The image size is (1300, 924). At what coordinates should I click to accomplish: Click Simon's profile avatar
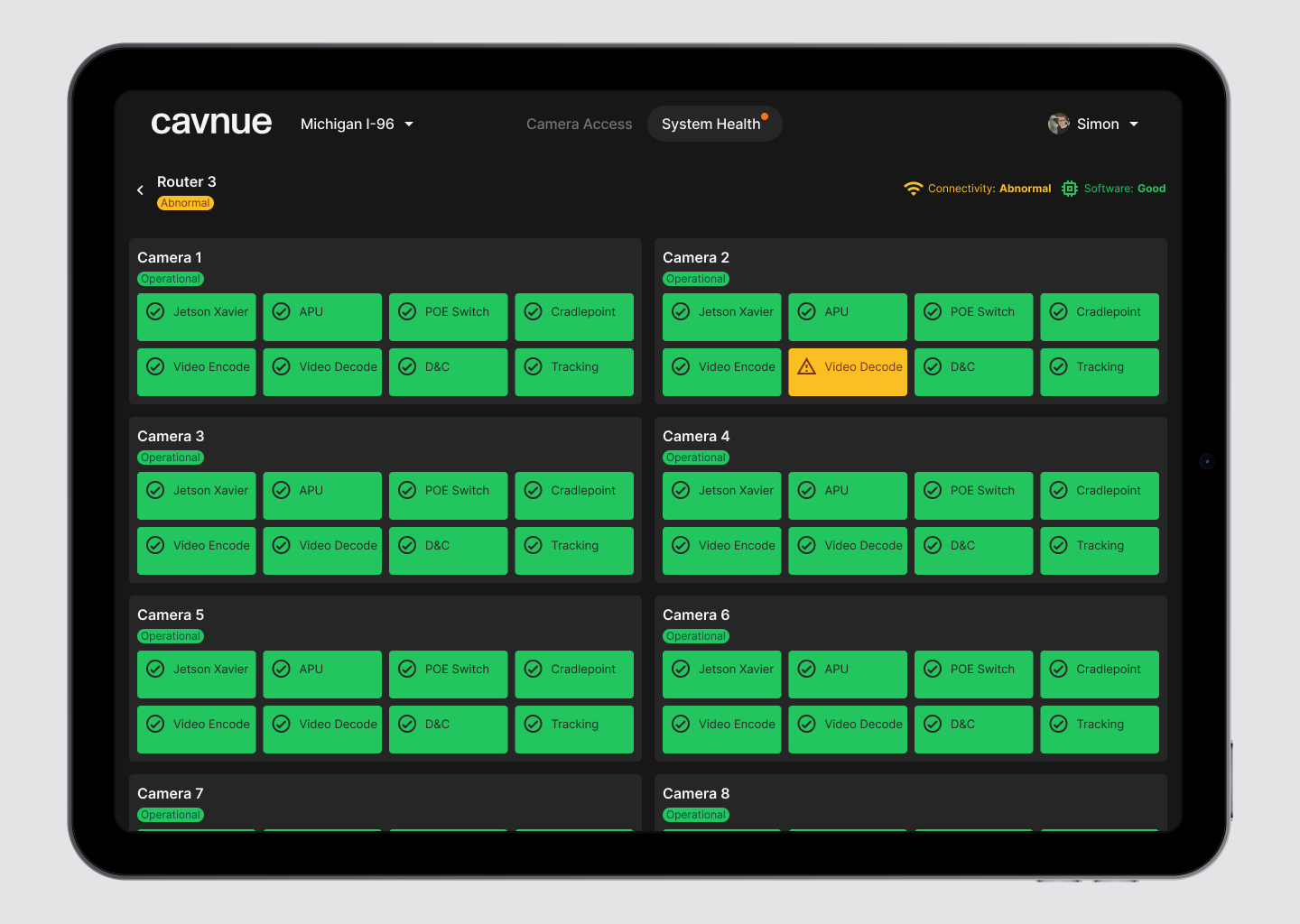1058,124
